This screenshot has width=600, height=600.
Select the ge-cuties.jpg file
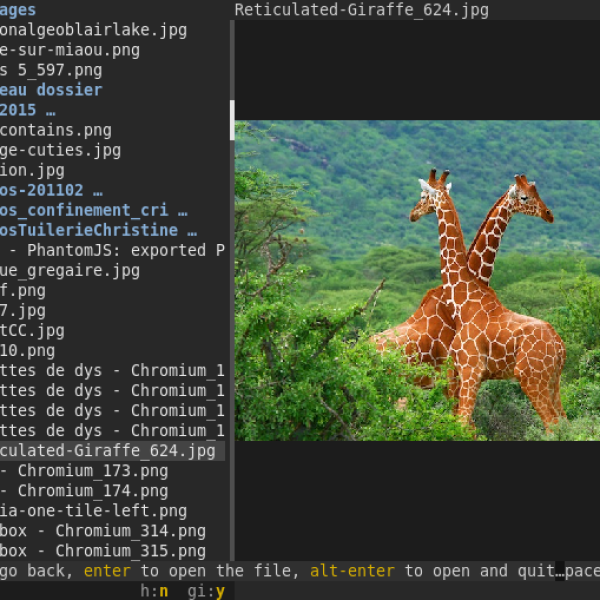point(61,150)
